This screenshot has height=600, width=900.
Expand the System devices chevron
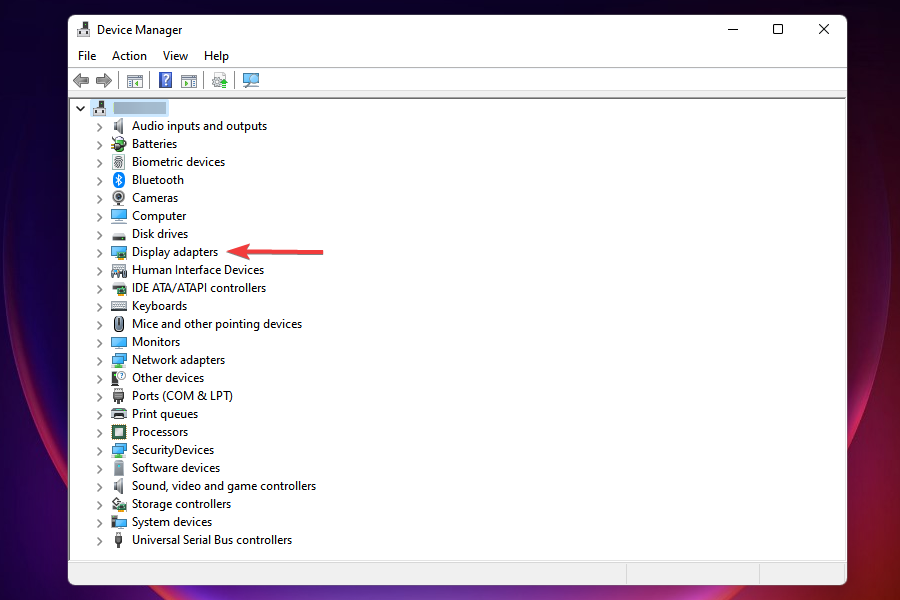pyautogui.click(x=99, y=522)
